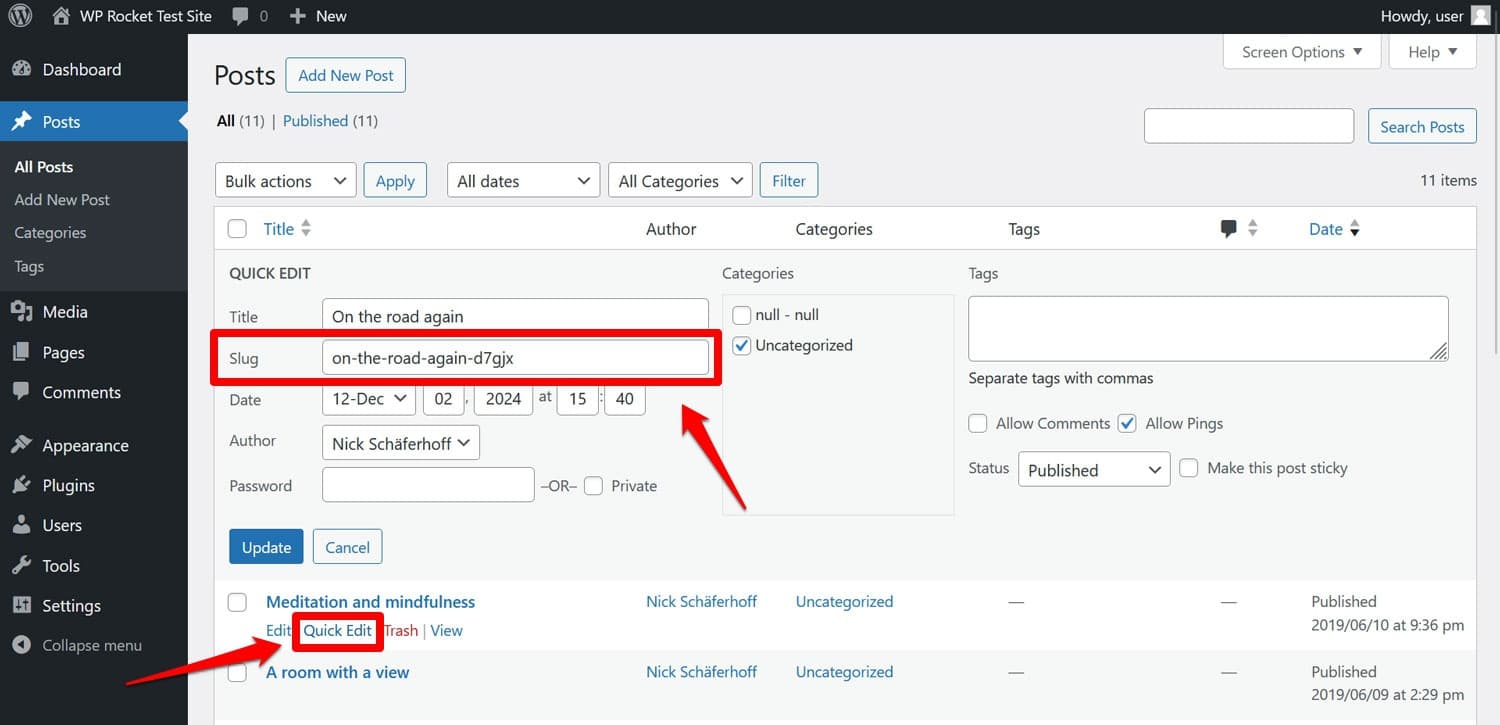Click the Password field
This screenshot has width=1500, height=725.
click(428, 485)
